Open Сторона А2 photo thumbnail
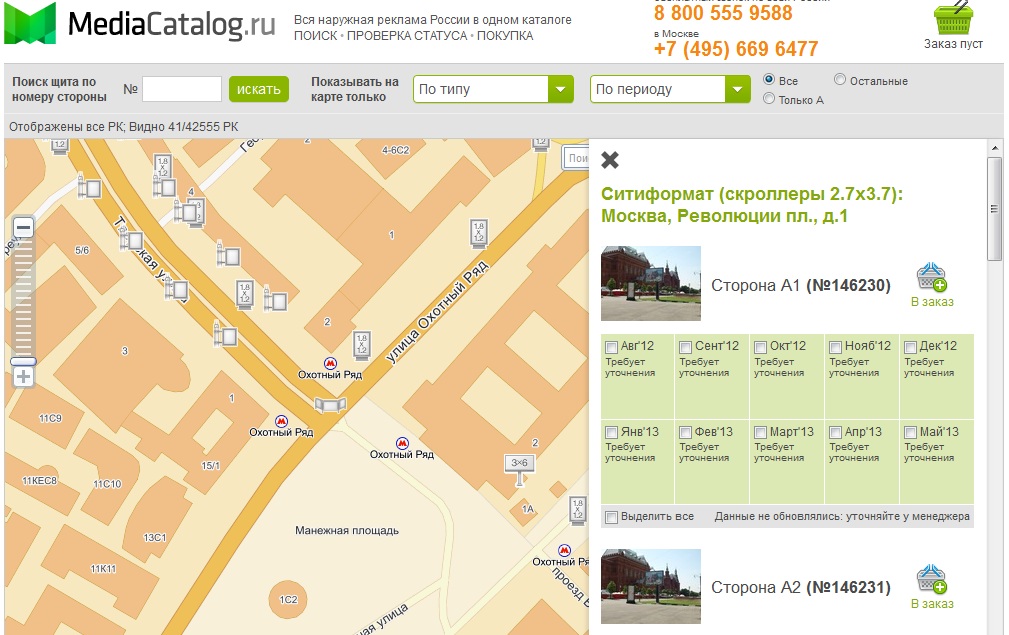1009x635 pixels. click(x=651, y=586)
